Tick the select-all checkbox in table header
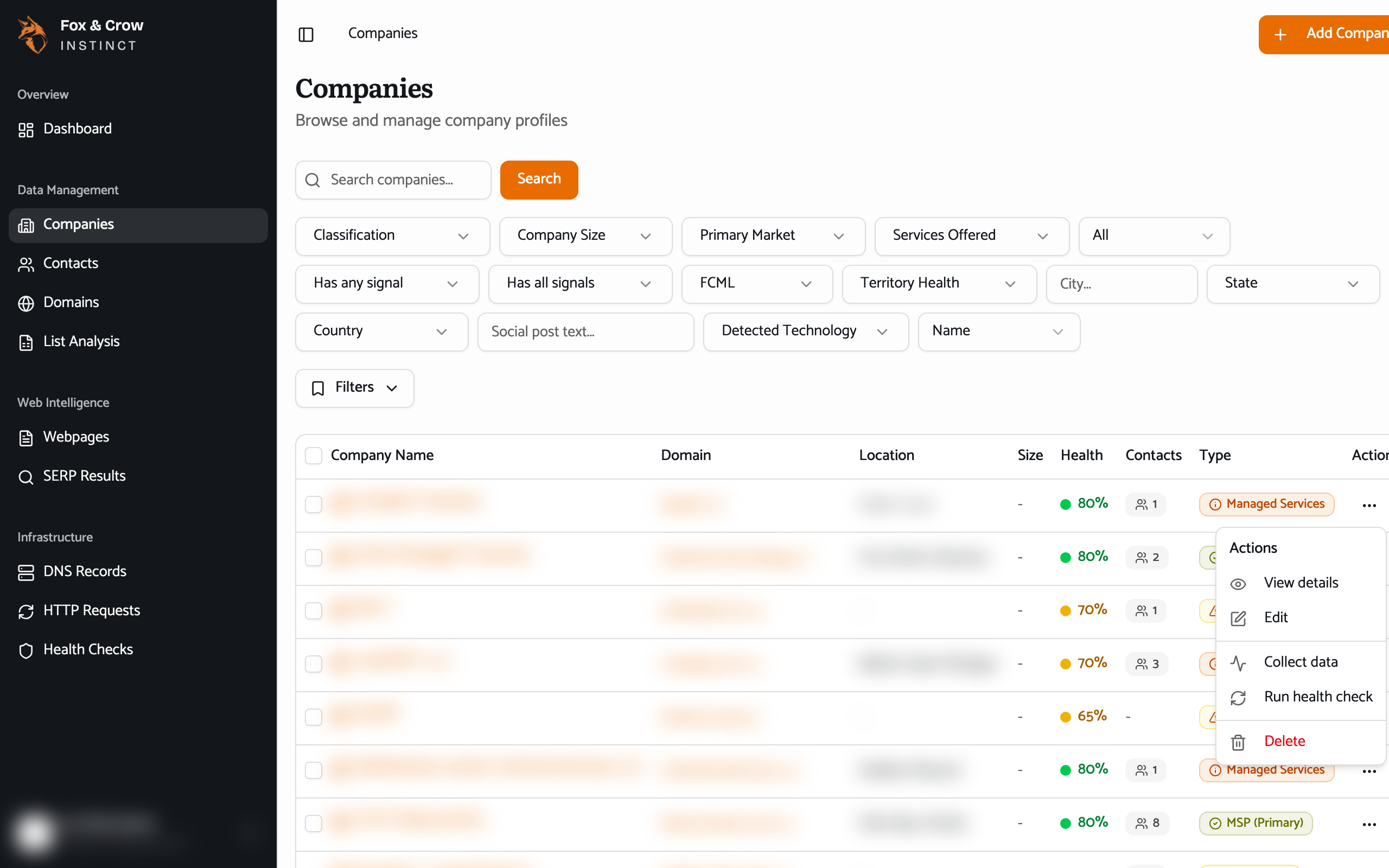1389x868 pixels. pos(314,456)
